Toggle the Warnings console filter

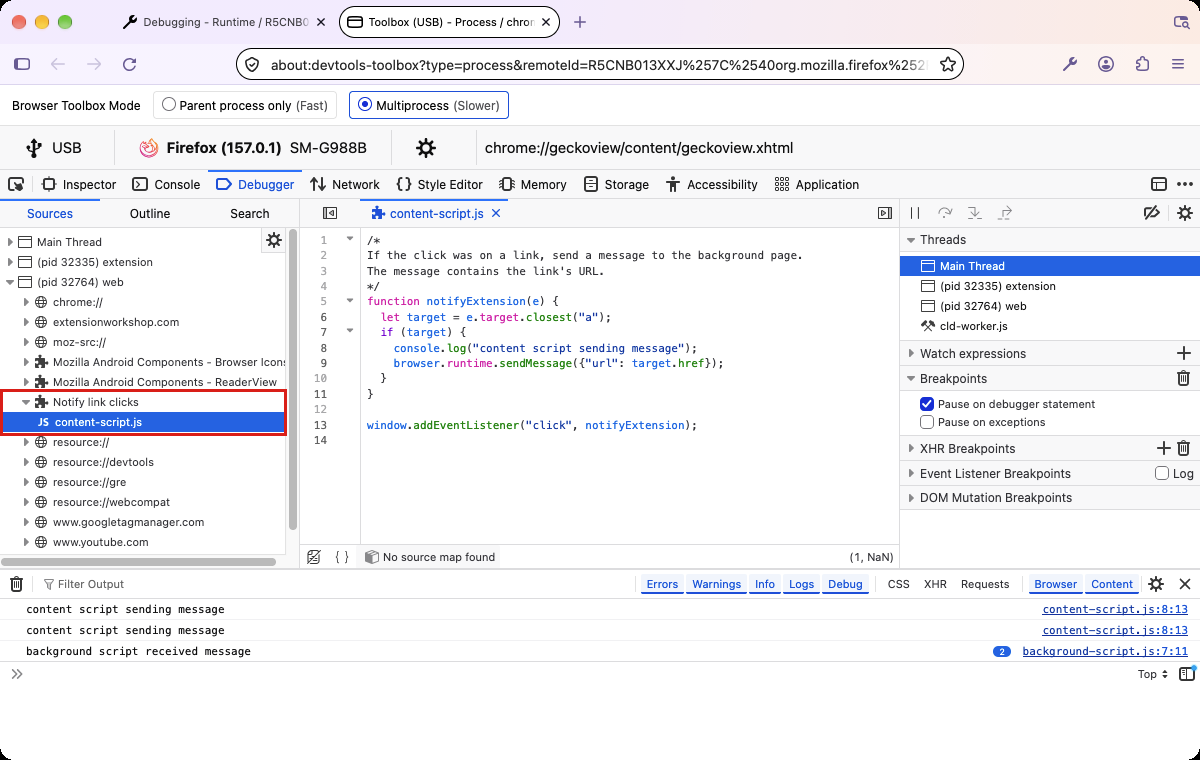coord(717,584)
